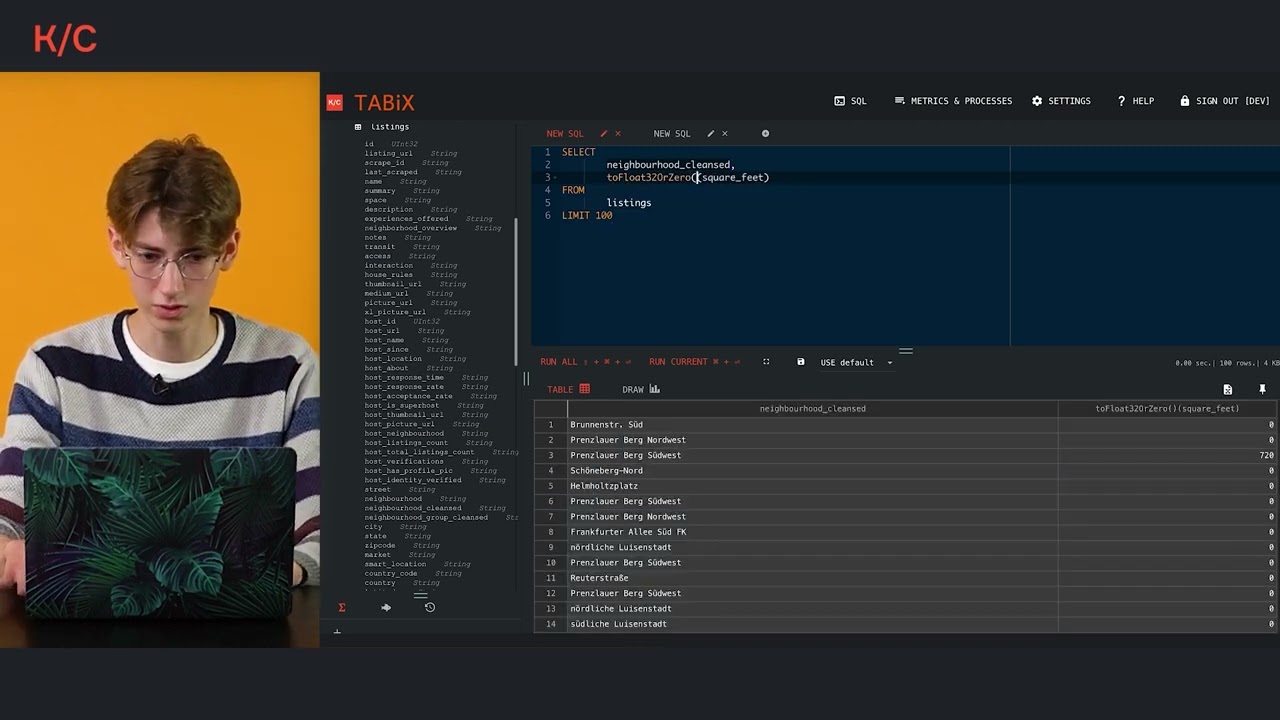Click the sidebar bottom drag handle lines
1280x720 pixels.
(420, 595)
